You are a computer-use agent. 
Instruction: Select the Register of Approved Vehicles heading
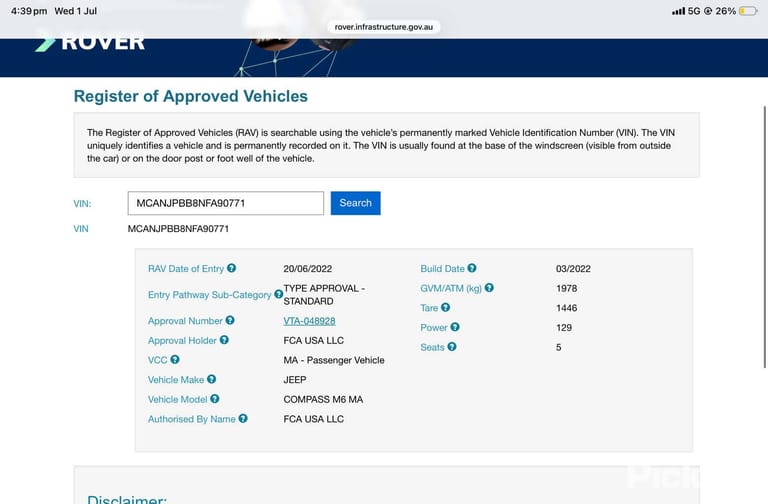tap(191, 96)
